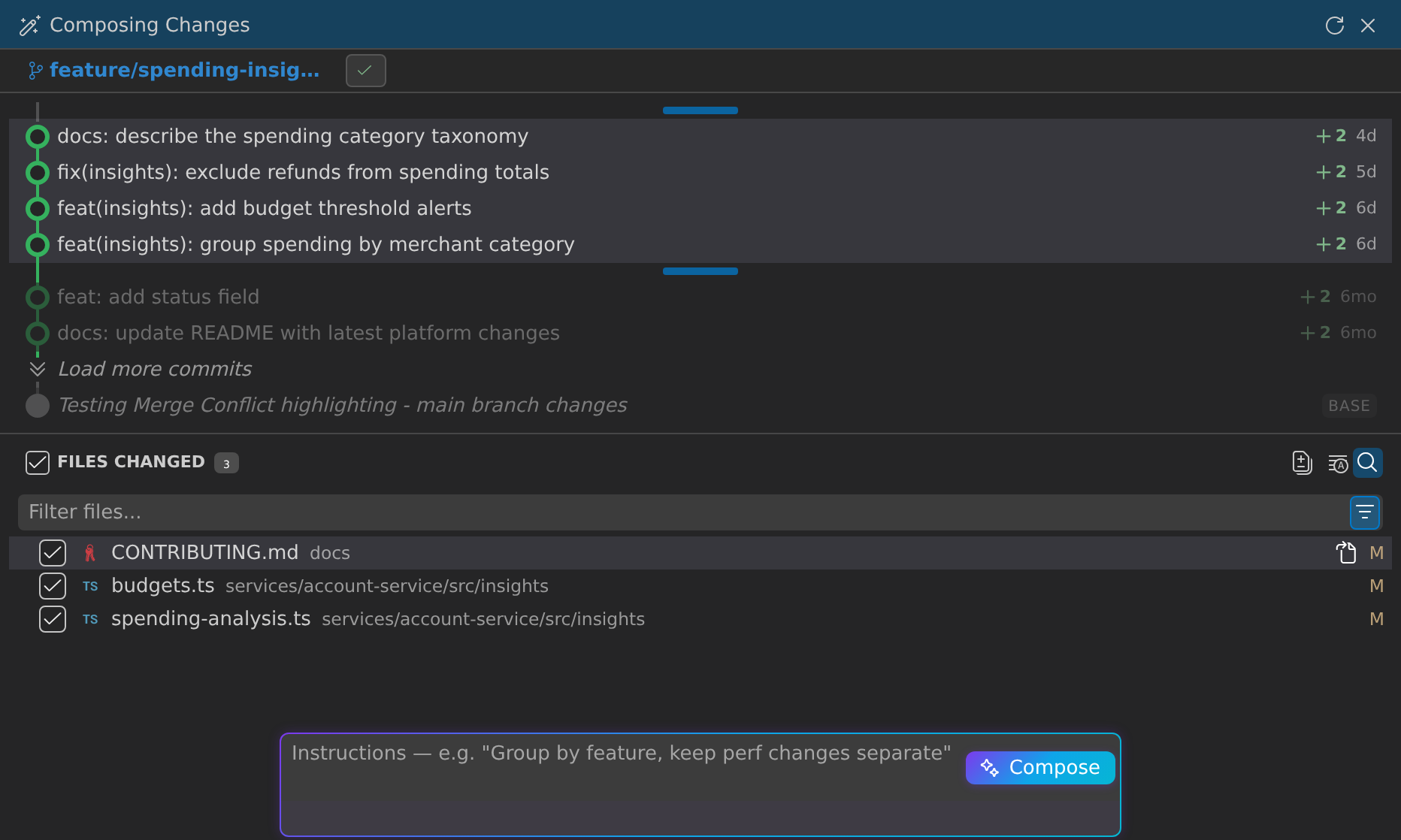1401x840 pixels.
Task: Open the CONTRIBUTING.md file row
Action: [700, 553]
